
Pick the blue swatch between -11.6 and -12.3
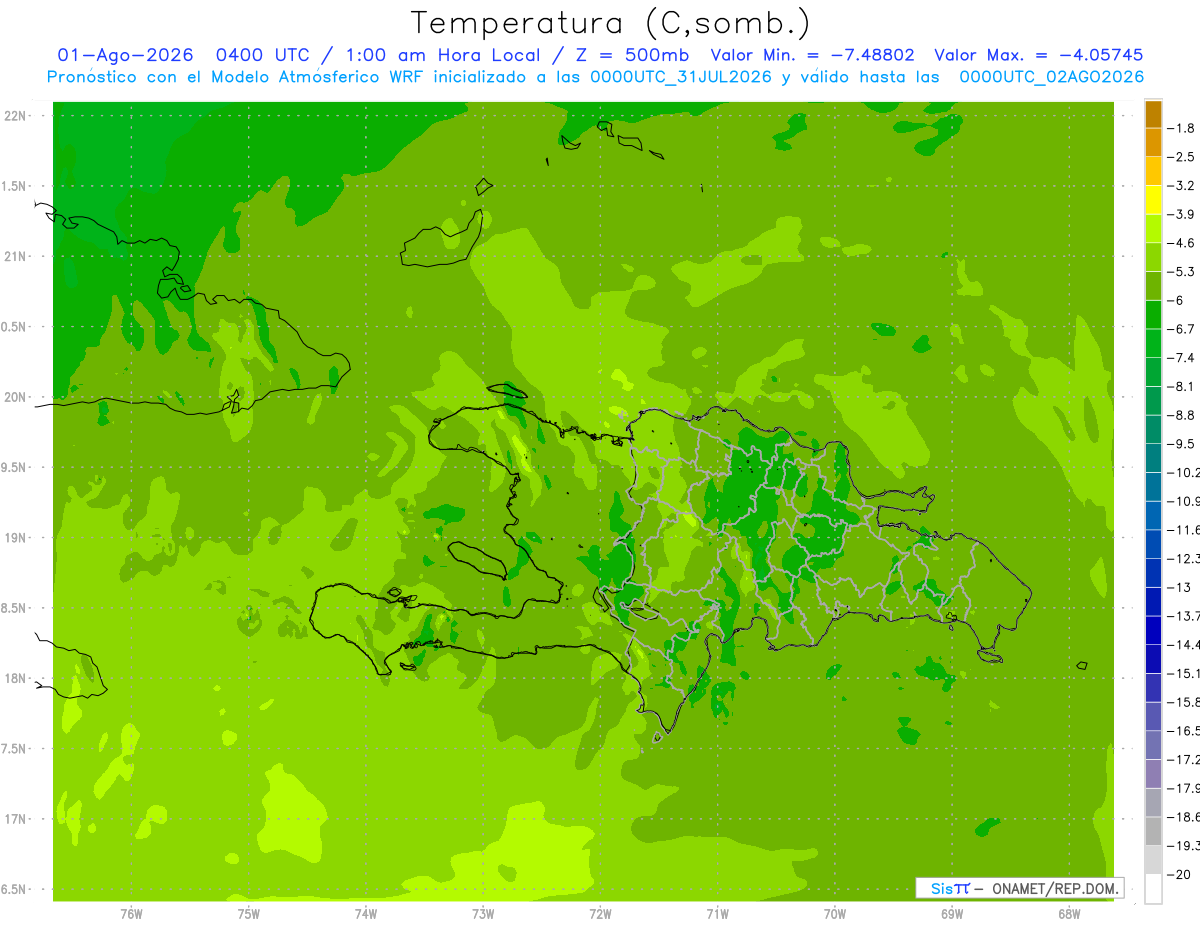point(1153,544)
